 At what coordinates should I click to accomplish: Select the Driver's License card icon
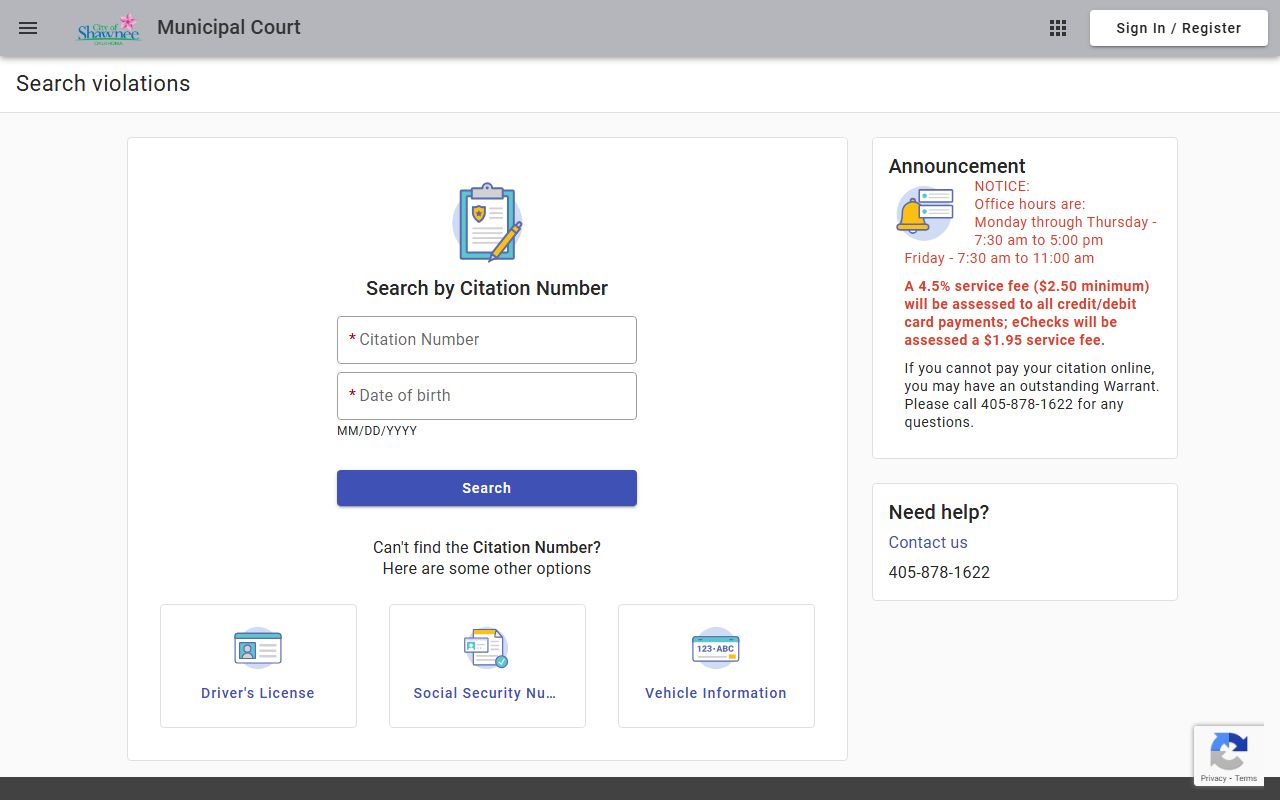click(258, 648)
